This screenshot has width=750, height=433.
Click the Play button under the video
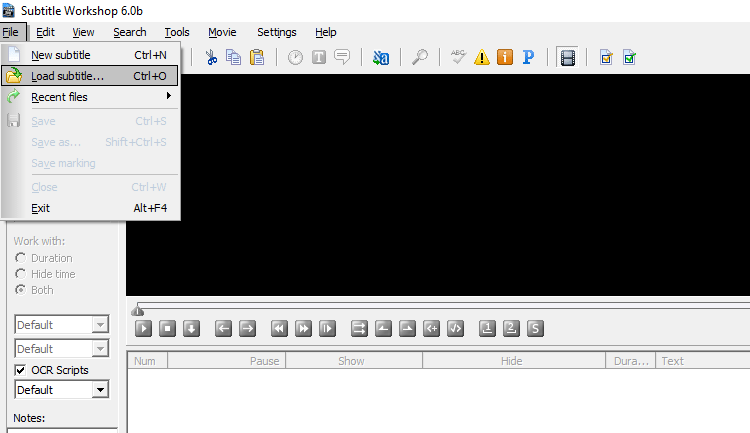[143, 329]
